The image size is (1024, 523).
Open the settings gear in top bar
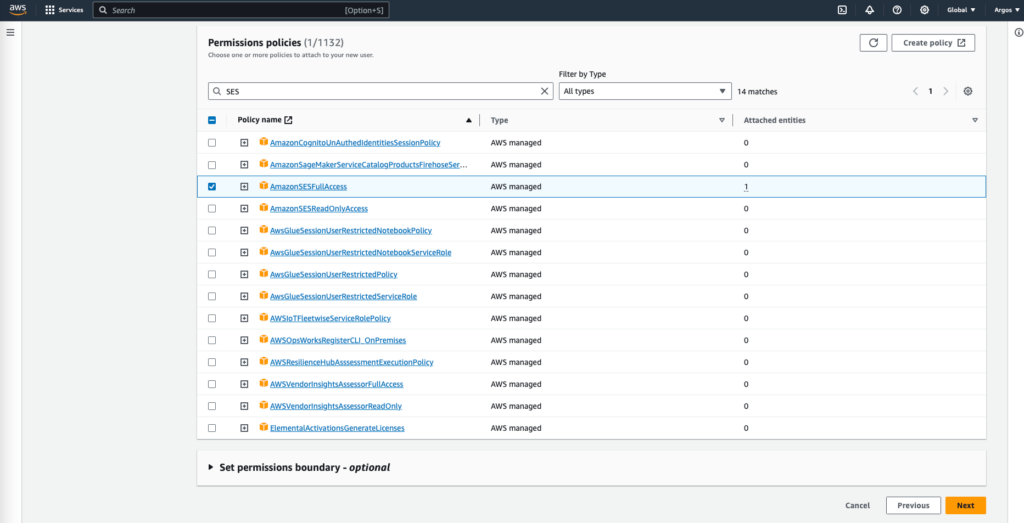click(925, 10)
